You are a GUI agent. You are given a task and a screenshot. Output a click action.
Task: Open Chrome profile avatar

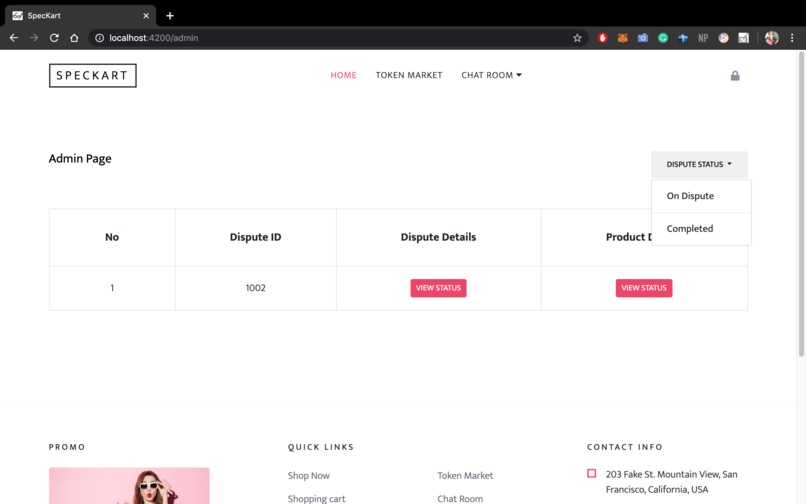coord(772,38)
